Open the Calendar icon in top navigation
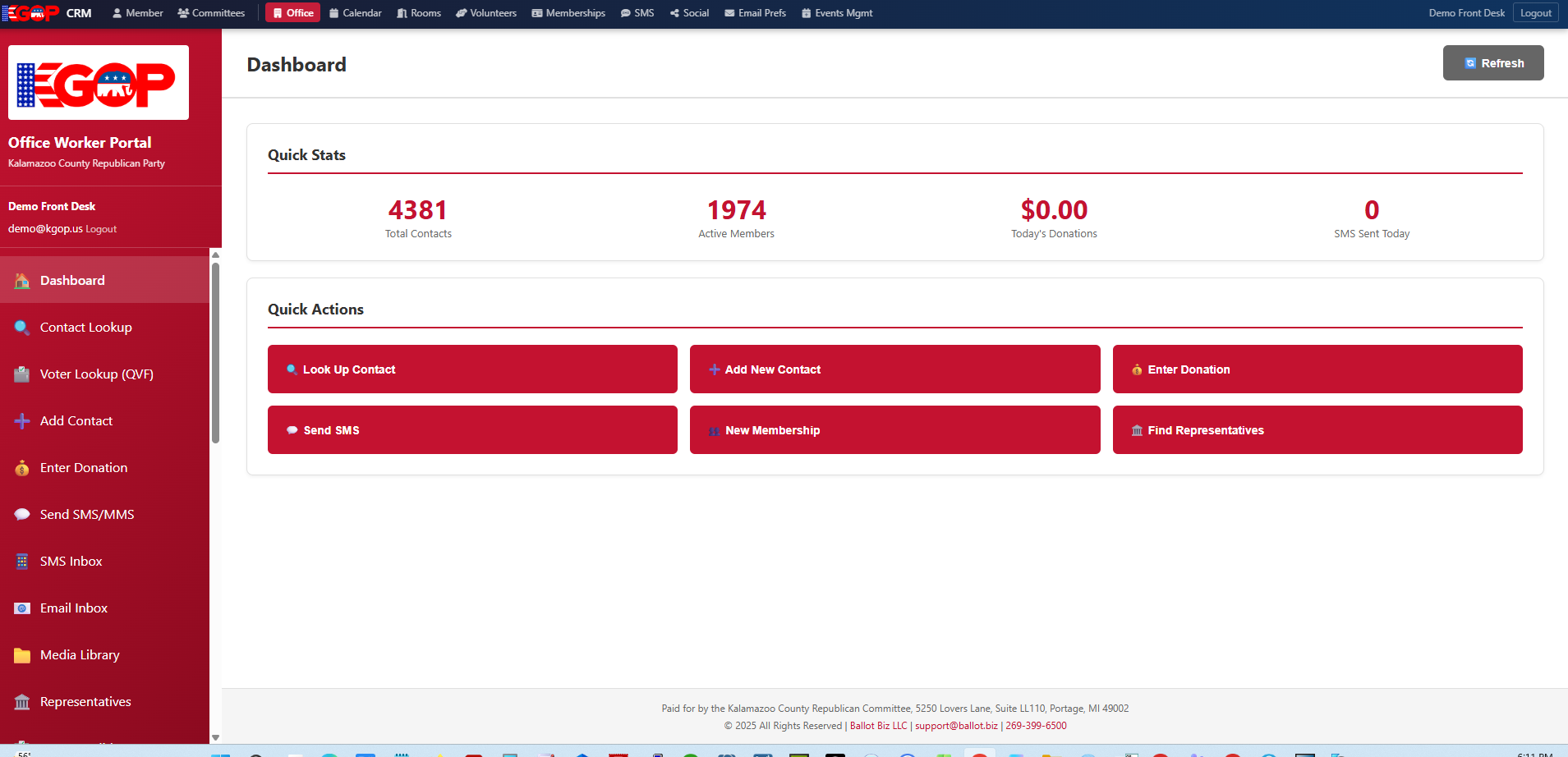Image resolution: width=1568 pixels, height=757 pixels. (355, 12)
